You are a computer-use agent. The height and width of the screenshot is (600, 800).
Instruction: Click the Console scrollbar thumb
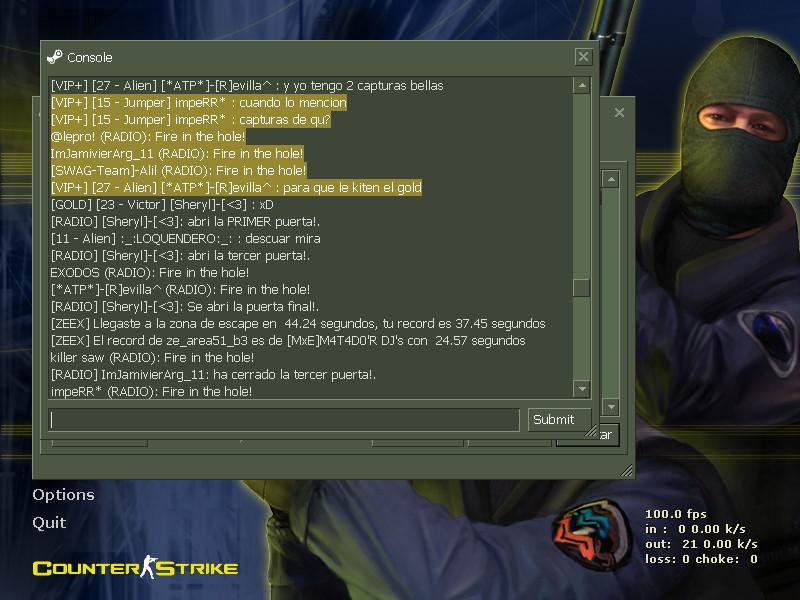582,288
